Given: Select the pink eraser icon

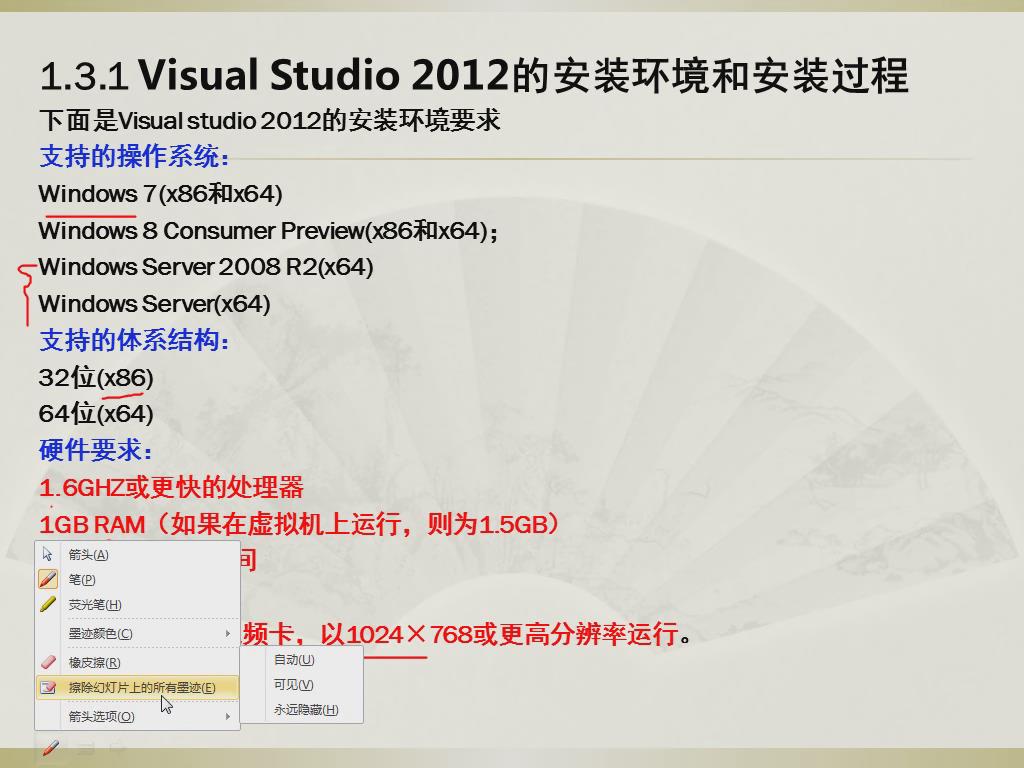Looking at the screenshot, I should tap(48, 662).
